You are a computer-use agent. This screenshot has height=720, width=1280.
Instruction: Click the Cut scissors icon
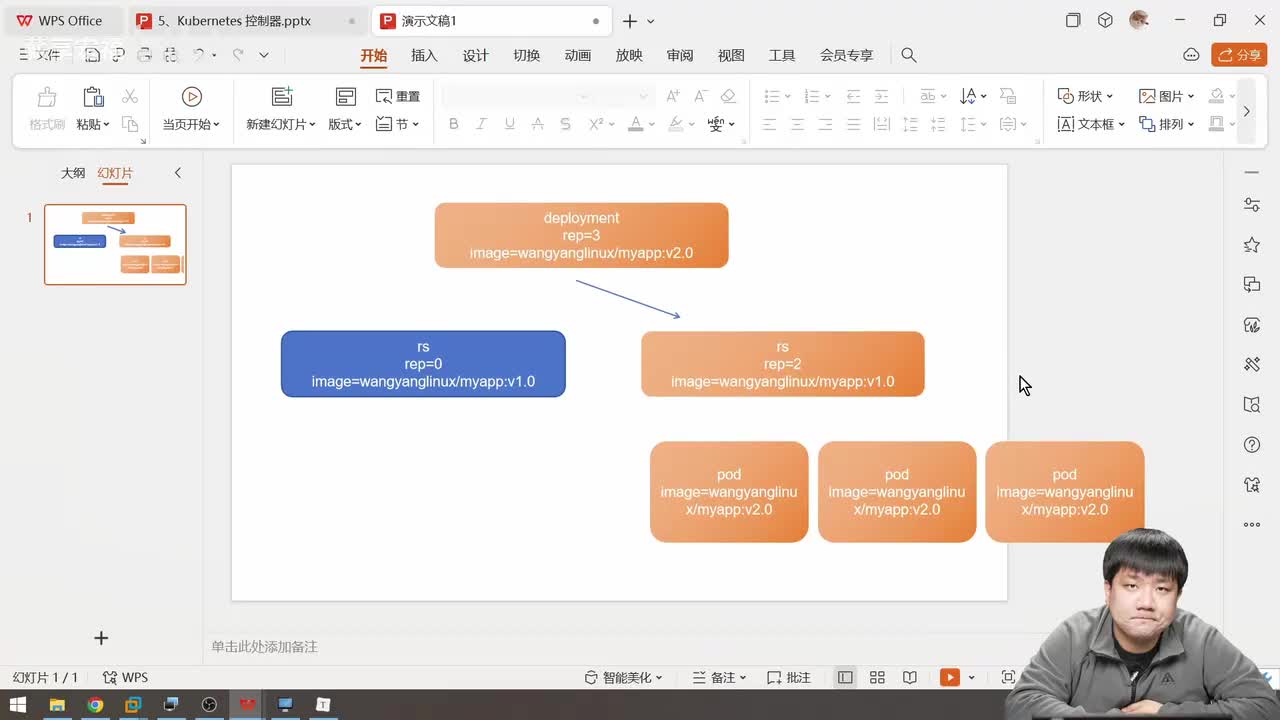coord(130,96)
